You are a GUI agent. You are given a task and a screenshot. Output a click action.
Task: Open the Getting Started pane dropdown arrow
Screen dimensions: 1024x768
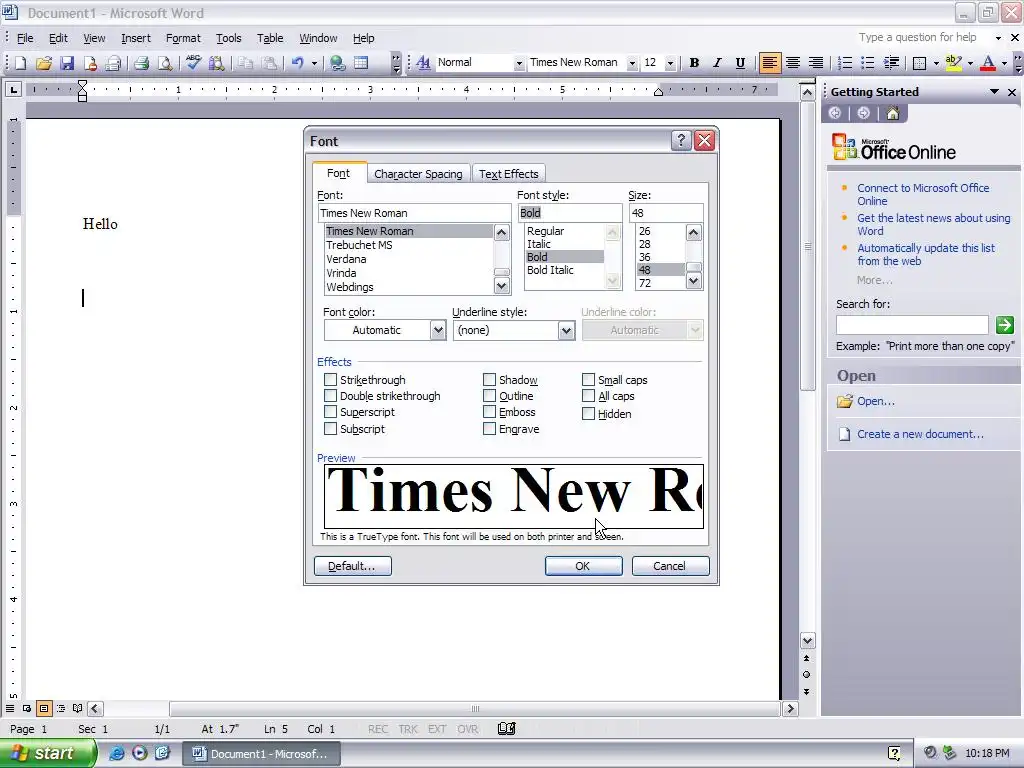pos(994,92)
